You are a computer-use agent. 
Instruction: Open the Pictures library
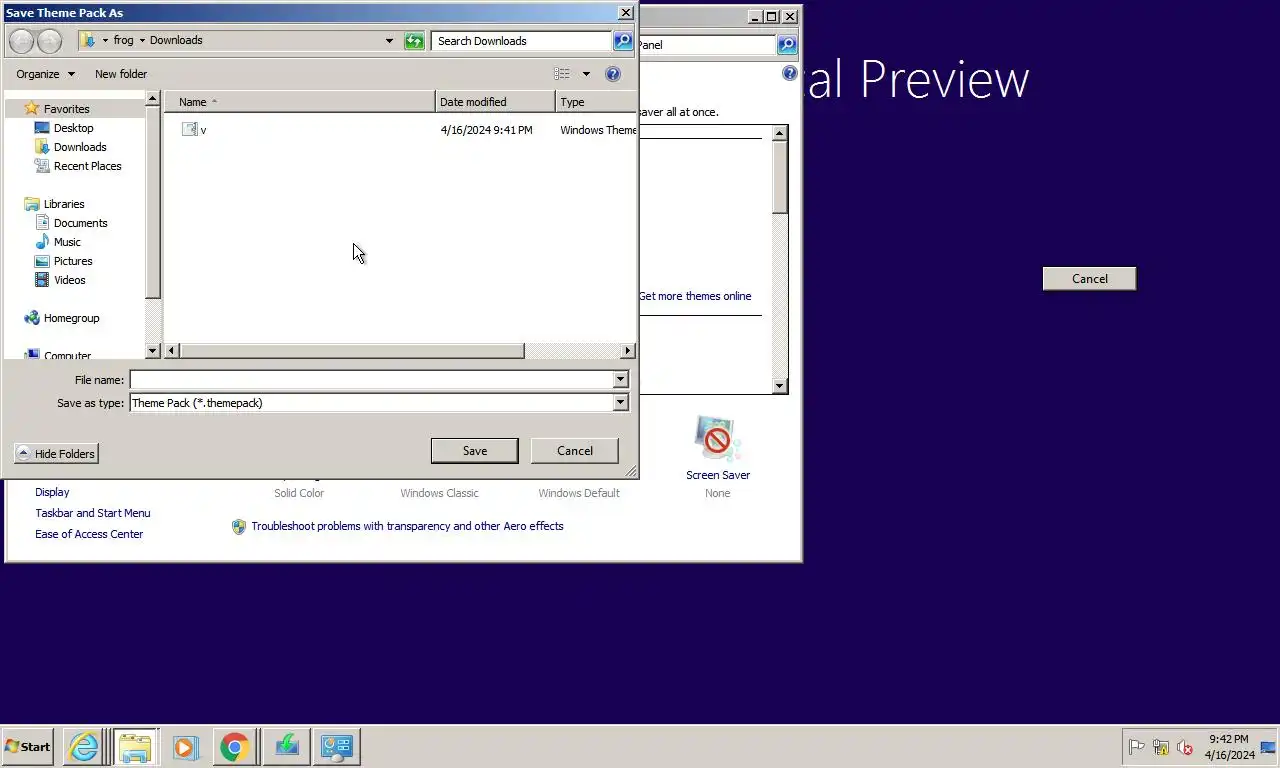(73, 261)
